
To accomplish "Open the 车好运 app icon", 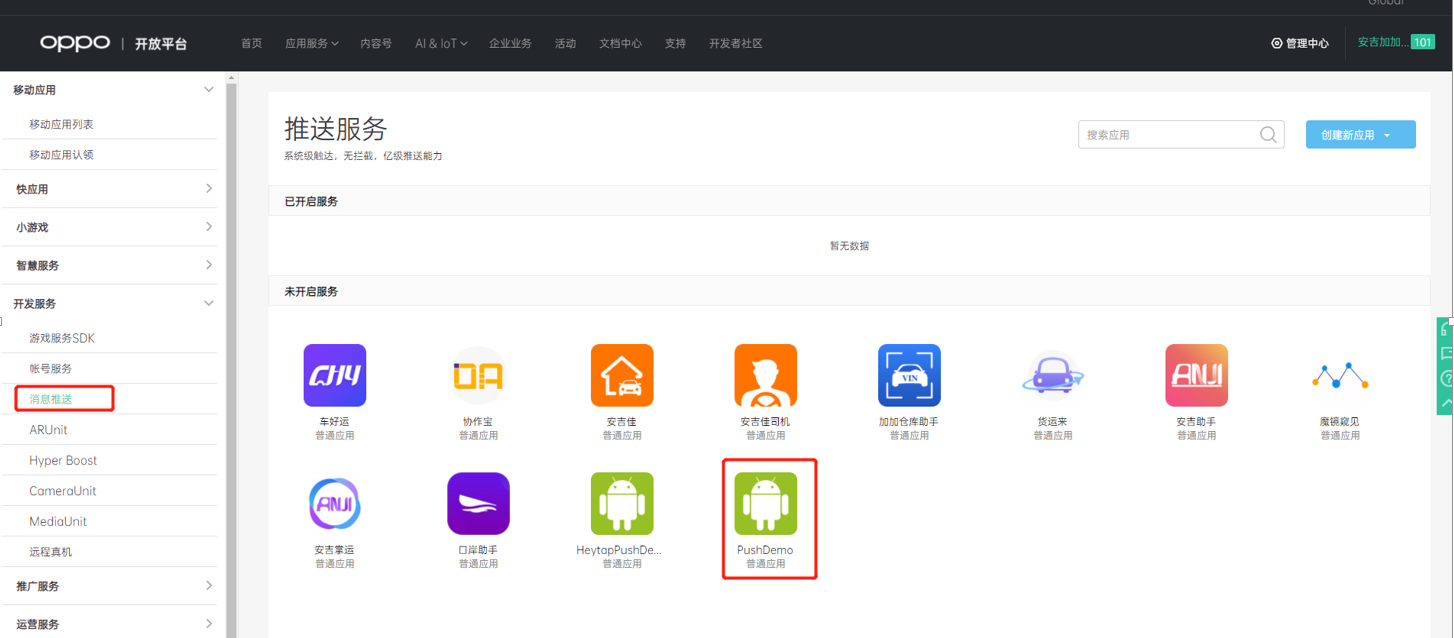I will point(334,375).
